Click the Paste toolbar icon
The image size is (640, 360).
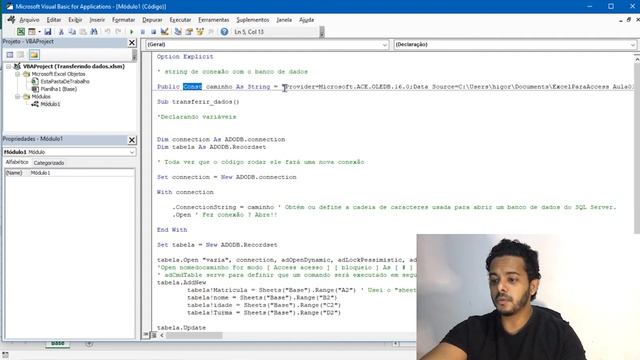pyautogui.click(x=83, y=32)
